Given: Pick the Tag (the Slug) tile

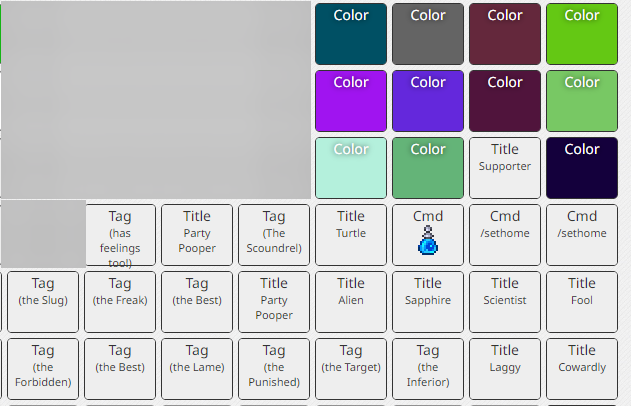Looking at the screenshot, I should point(43,302).
